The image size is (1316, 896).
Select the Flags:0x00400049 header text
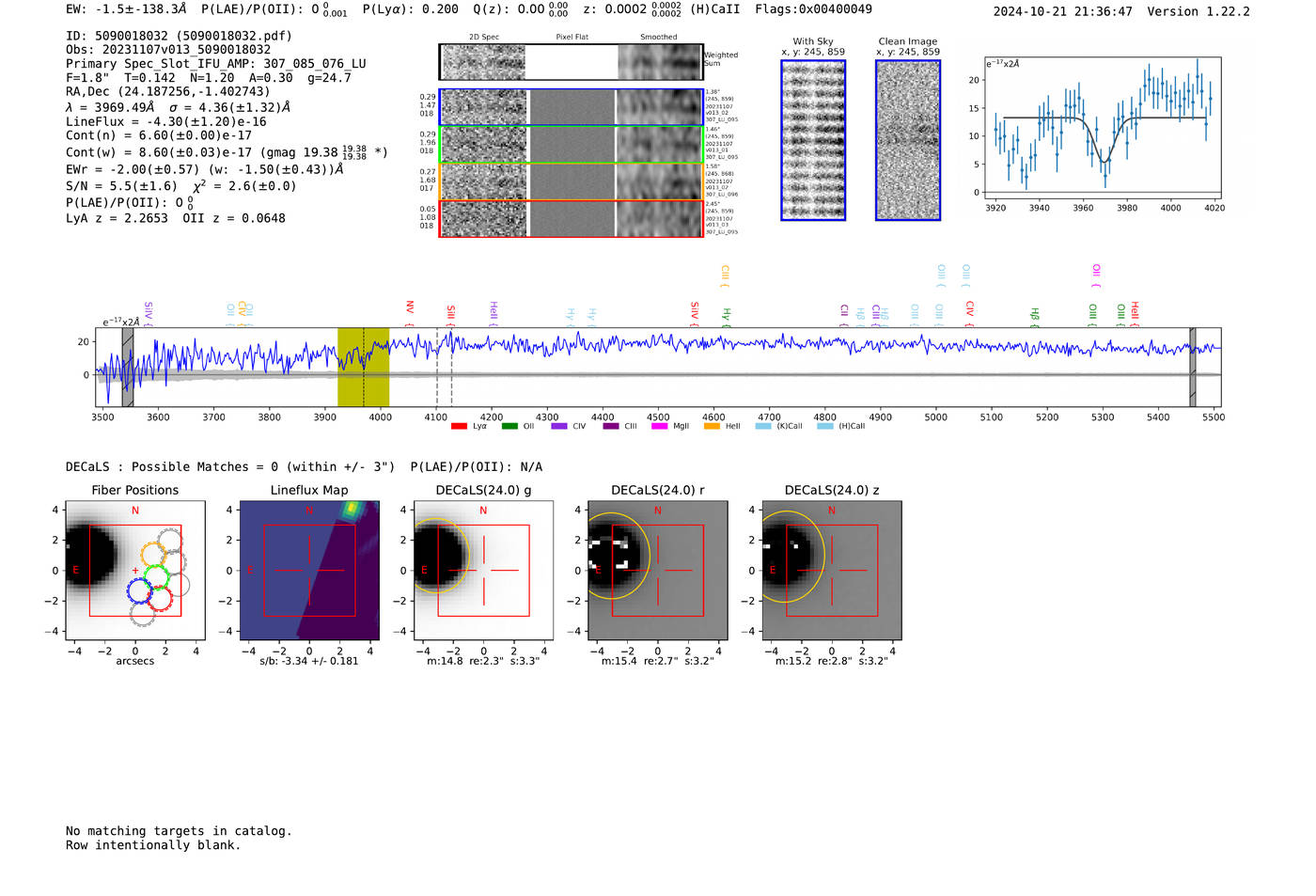(x=813, y=9)
